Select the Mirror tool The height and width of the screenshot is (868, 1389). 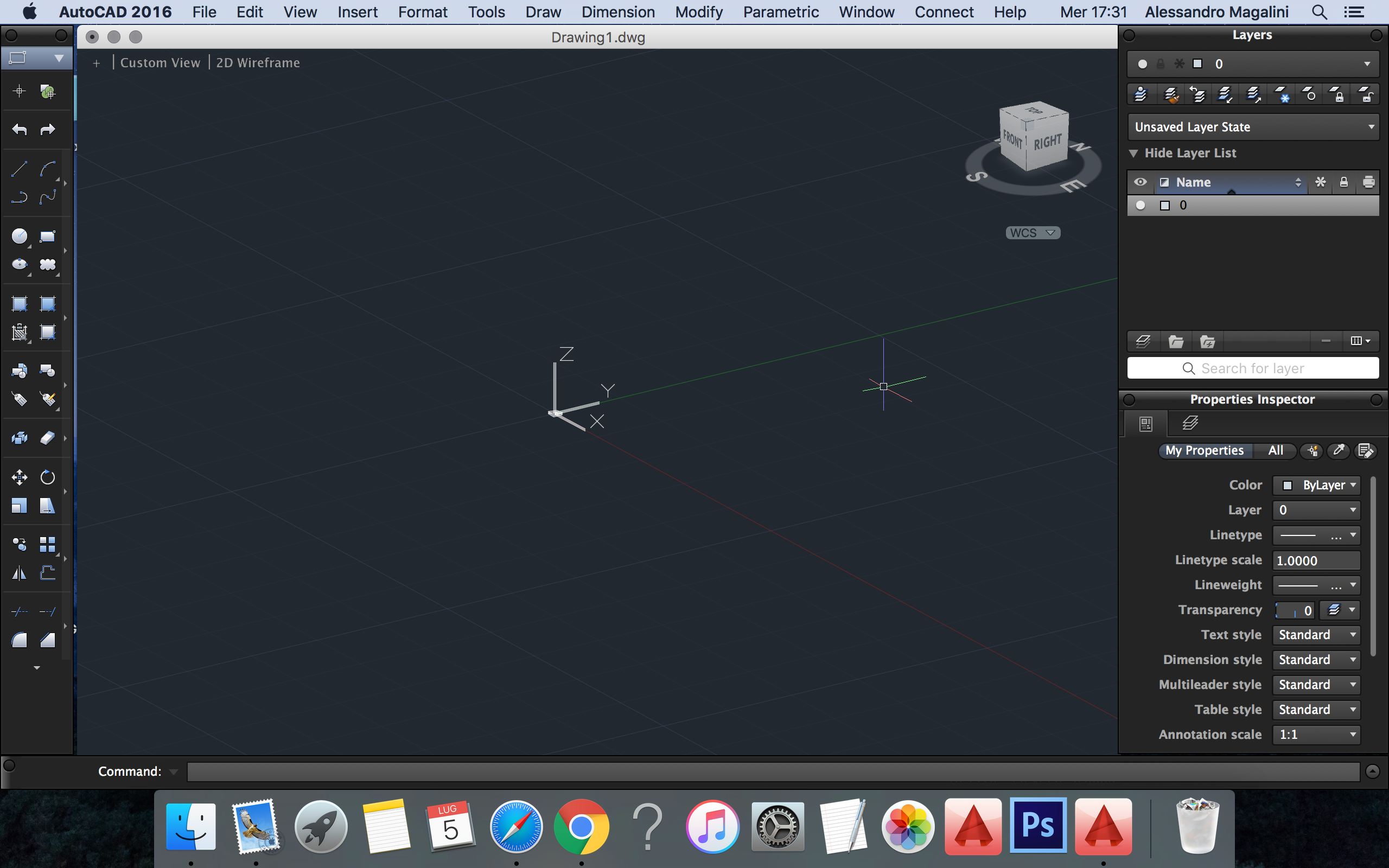point(19,573)
